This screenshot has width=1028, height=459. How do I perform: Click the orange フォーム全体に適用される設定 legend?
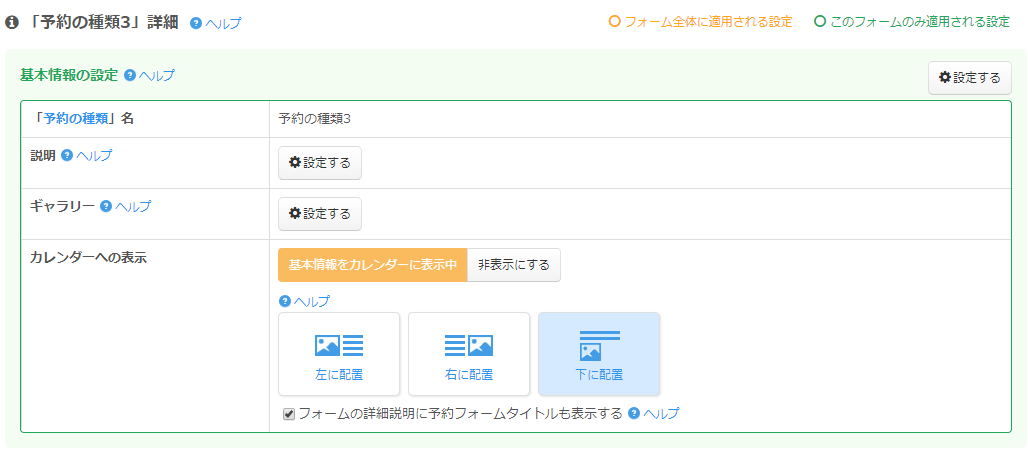point(700,22)
